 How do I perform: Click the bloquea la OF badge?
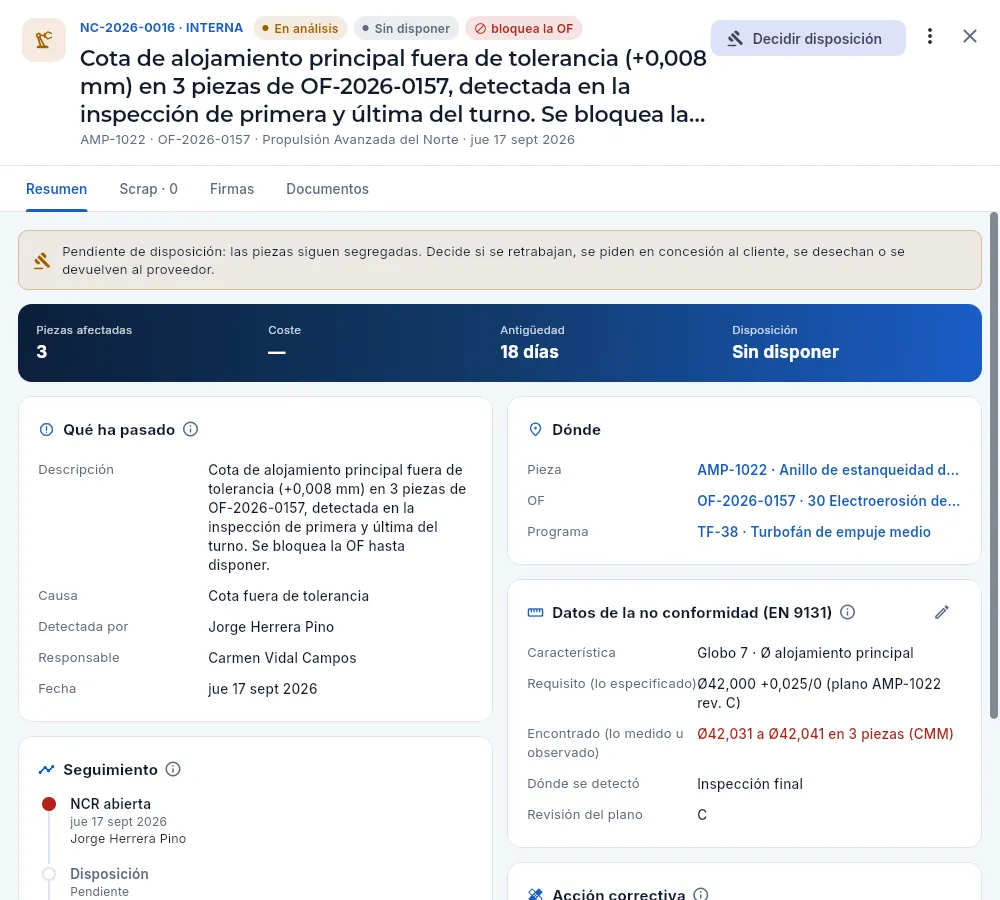pos(524,29)
